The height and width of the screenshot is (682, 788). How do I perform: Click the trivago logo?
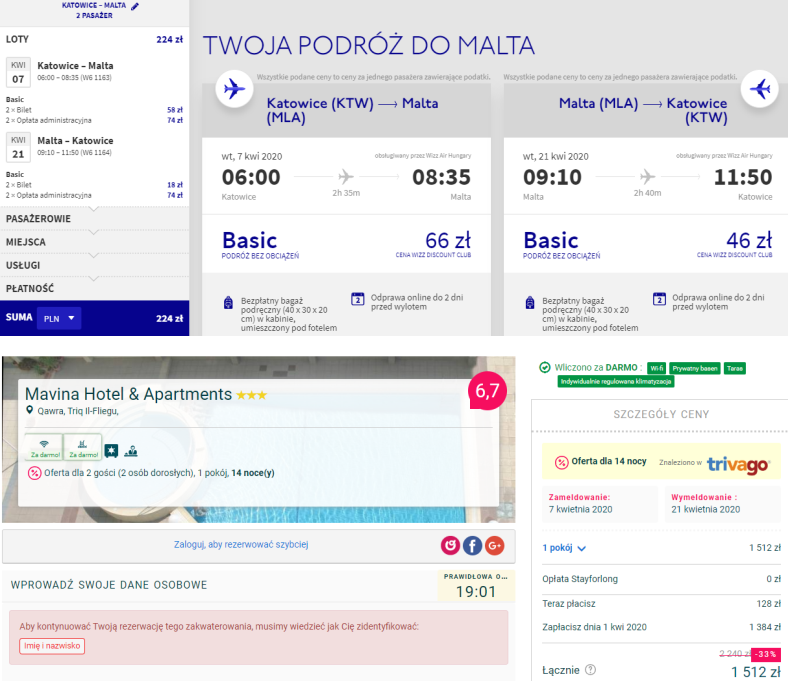[738, 464]
